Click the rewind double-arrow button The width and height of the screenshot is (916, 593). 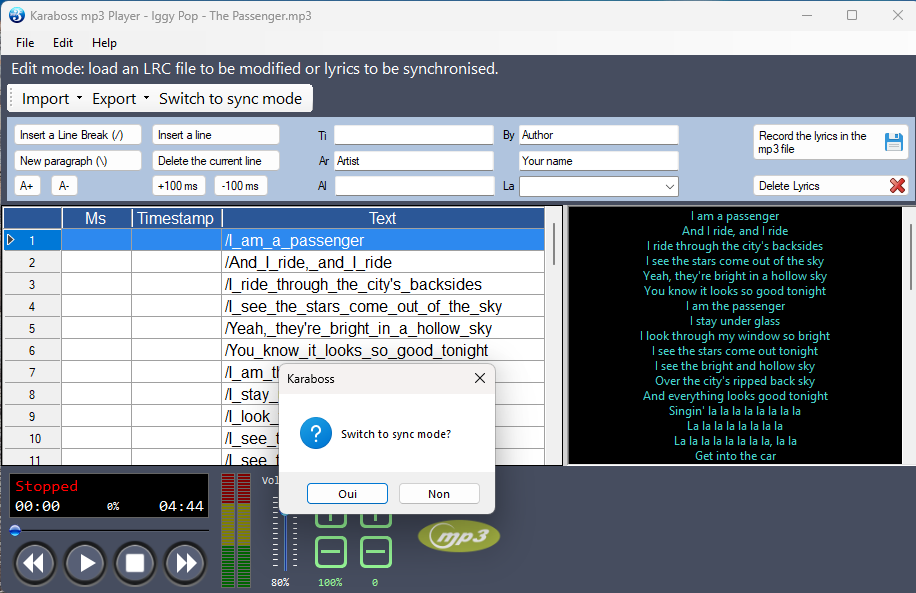click(34, 563)
